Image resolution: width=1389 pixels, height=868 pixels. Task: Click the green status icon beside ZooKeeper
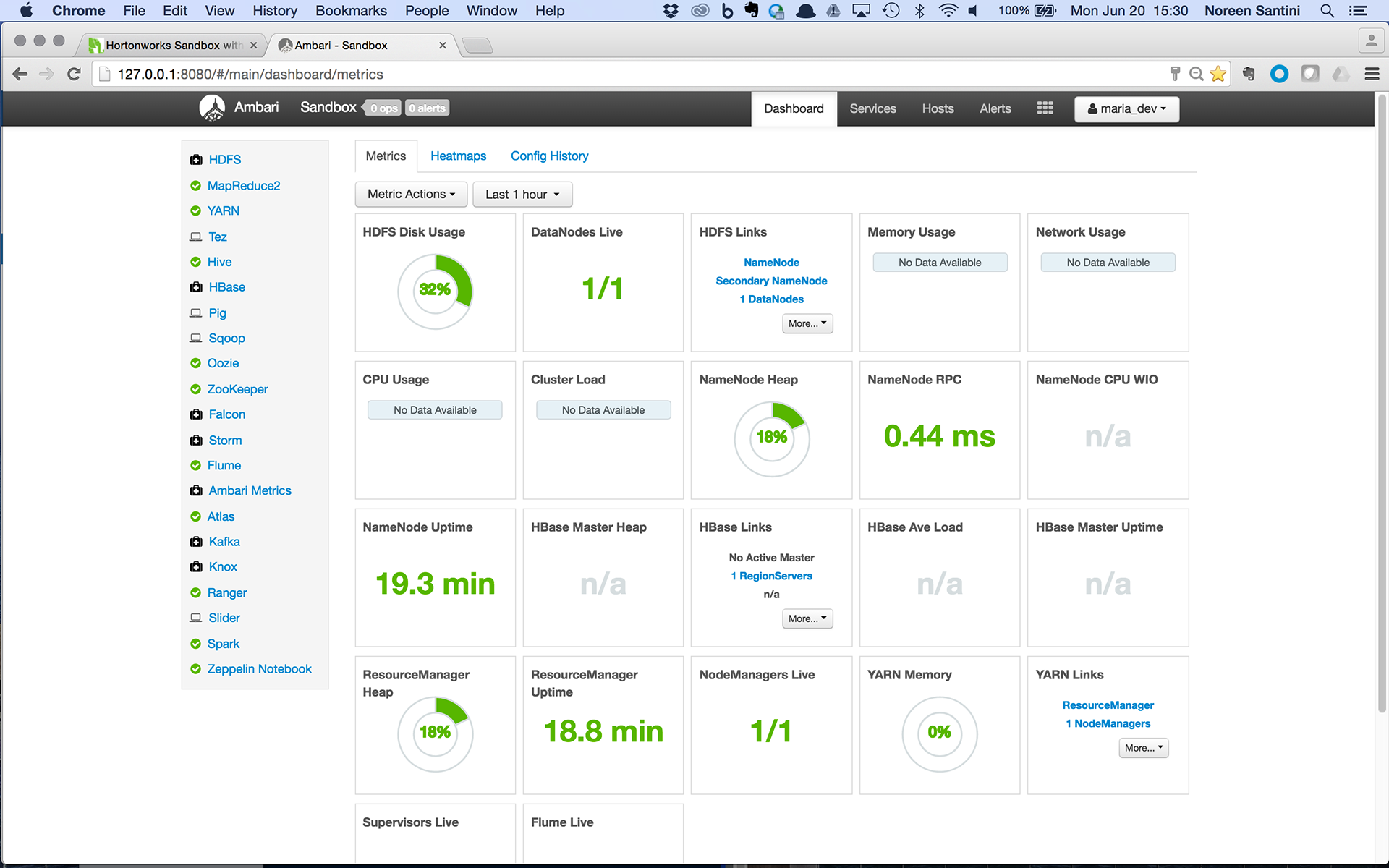pos(195,389)
